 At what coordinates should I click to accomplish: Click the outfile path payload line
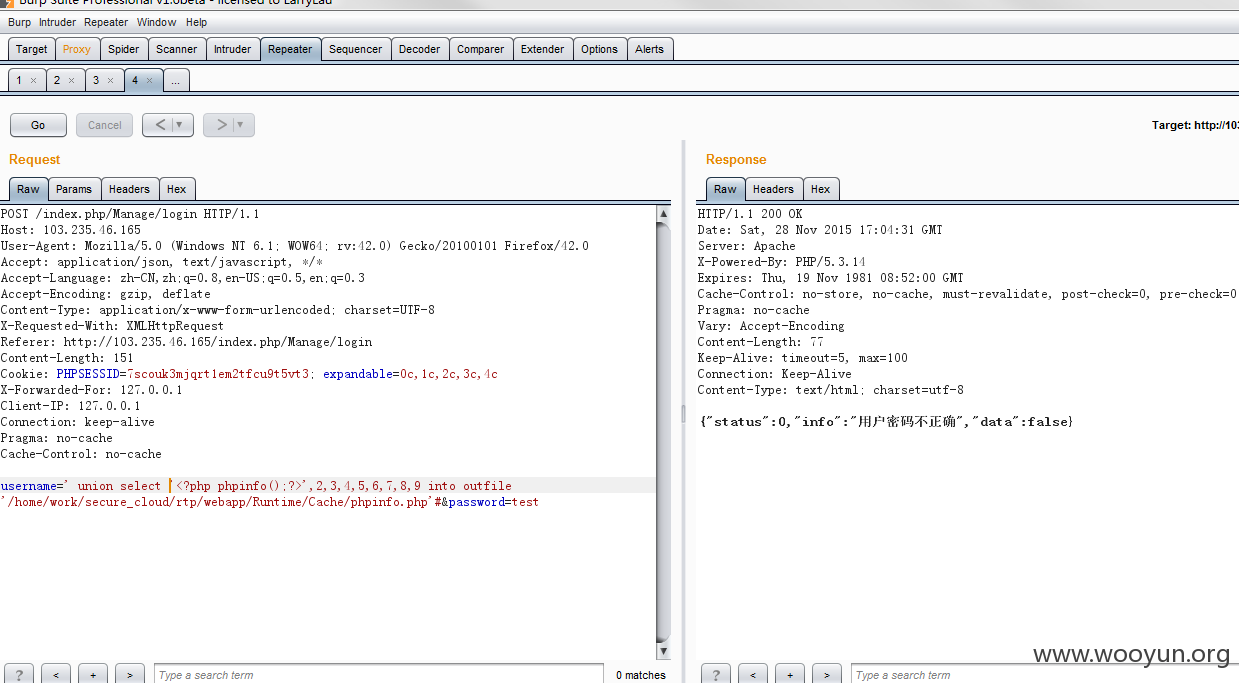[x=270, y=502]
